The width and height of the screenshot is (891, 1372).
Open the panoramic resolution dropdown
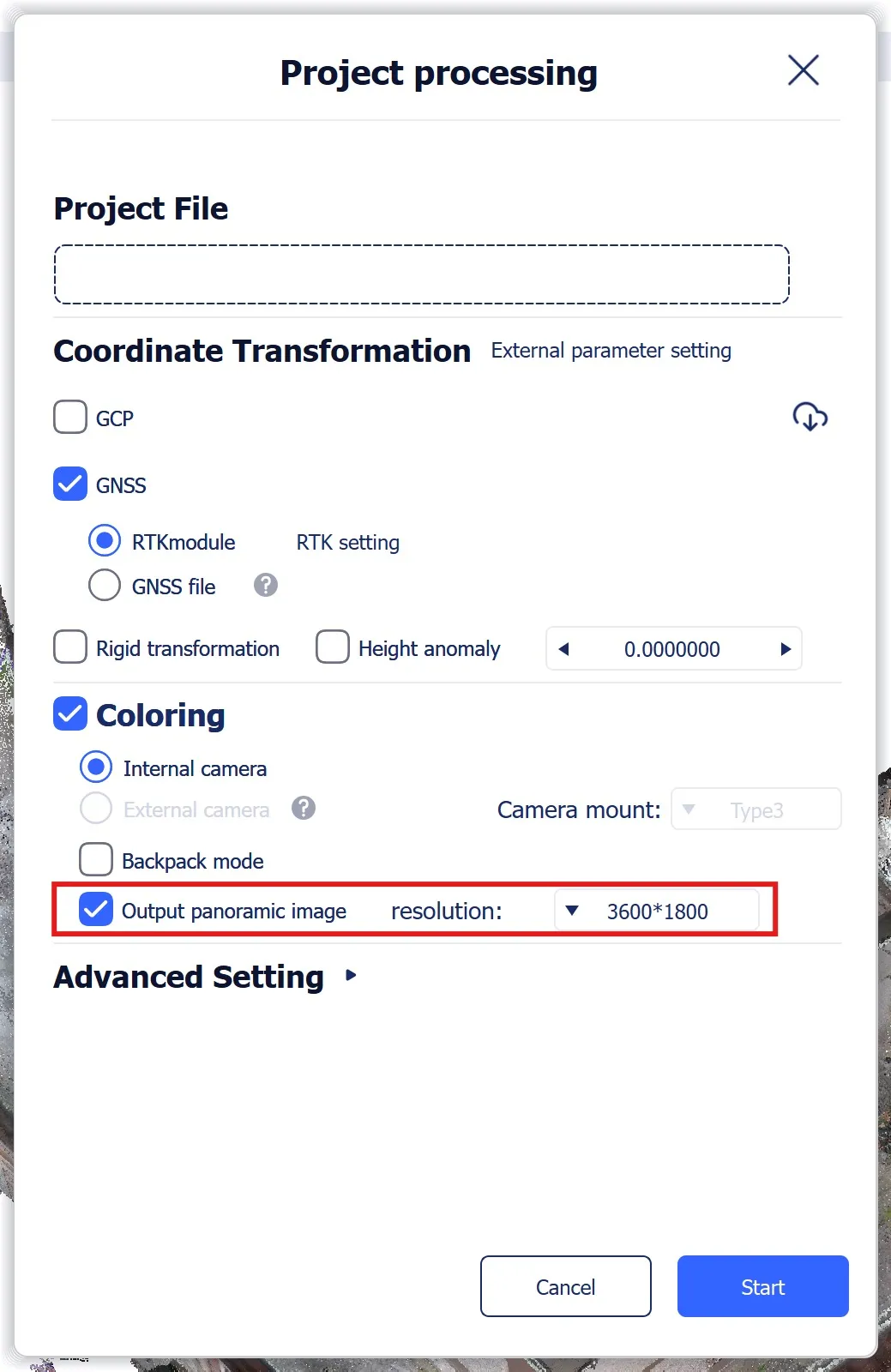pos(657,911)
